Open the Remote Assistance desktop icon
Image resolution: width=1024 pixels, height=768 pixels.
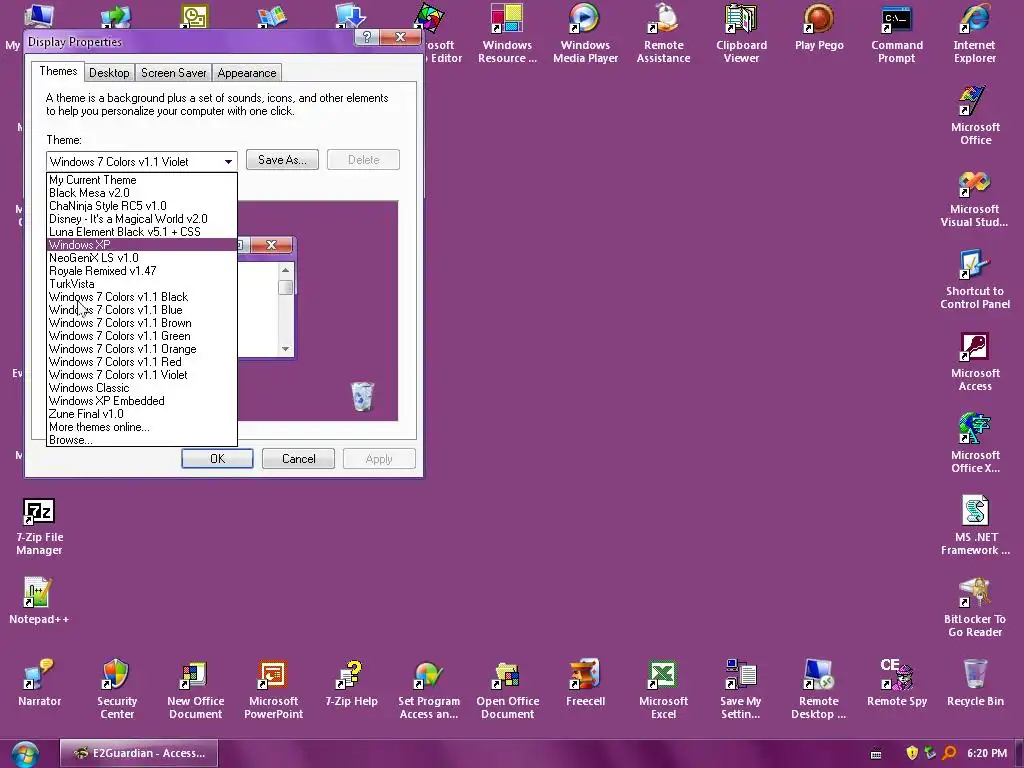point(663,34)
